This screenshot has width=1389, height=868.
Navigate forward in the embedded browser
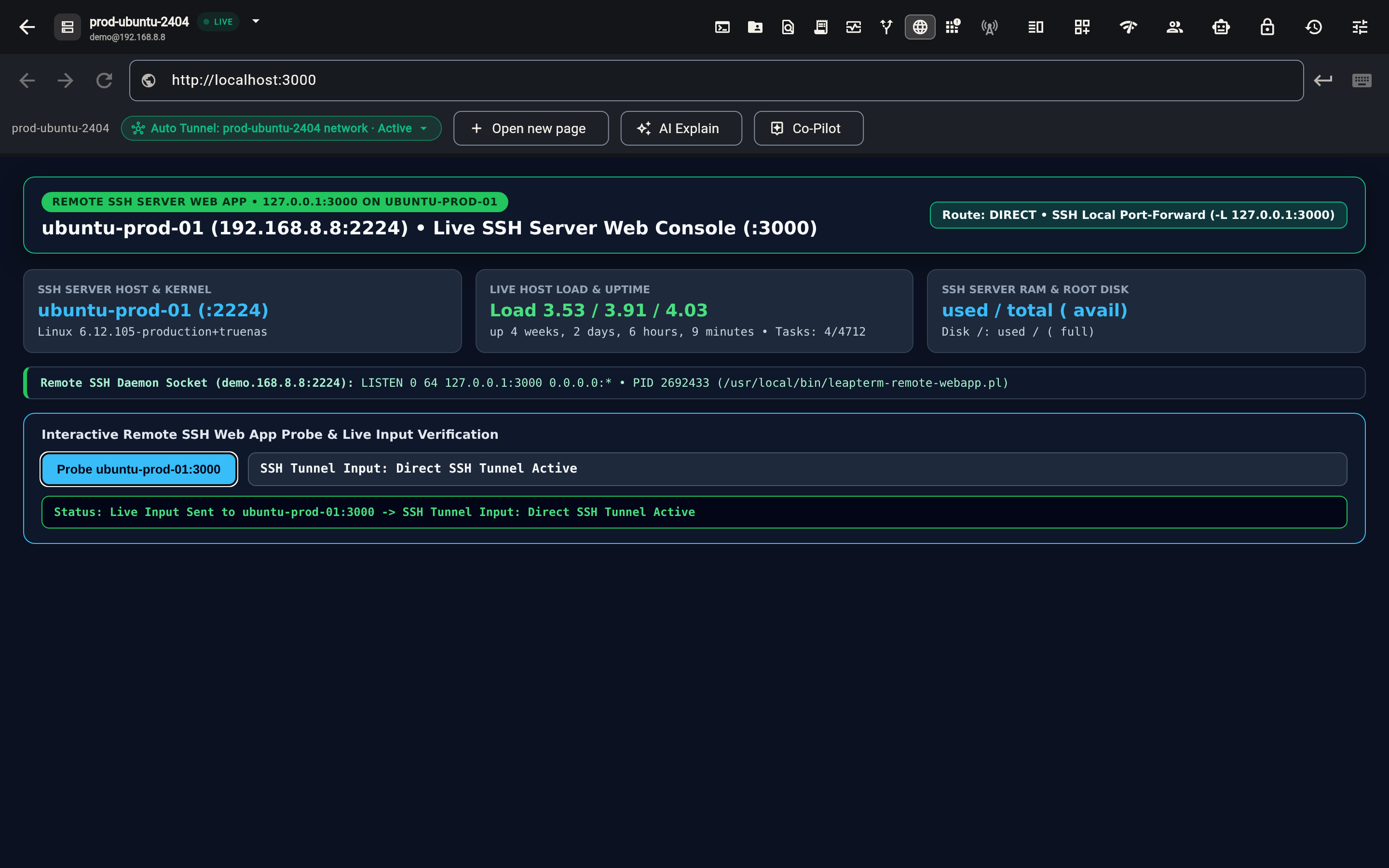point(66,81)
